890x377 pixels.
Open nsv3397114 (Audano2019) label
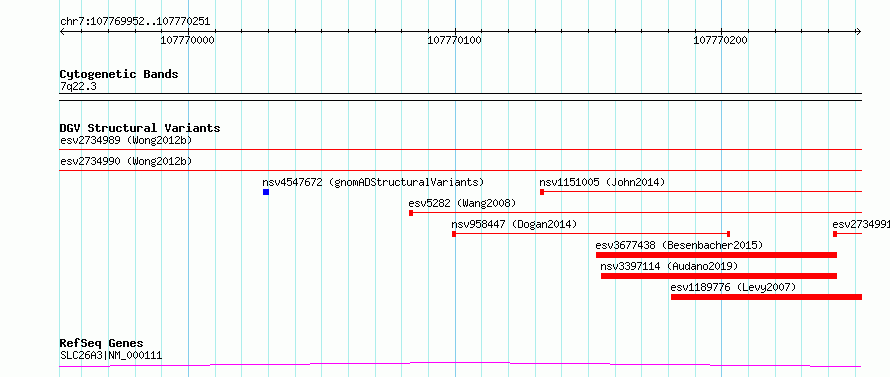(x=669, y=266)
